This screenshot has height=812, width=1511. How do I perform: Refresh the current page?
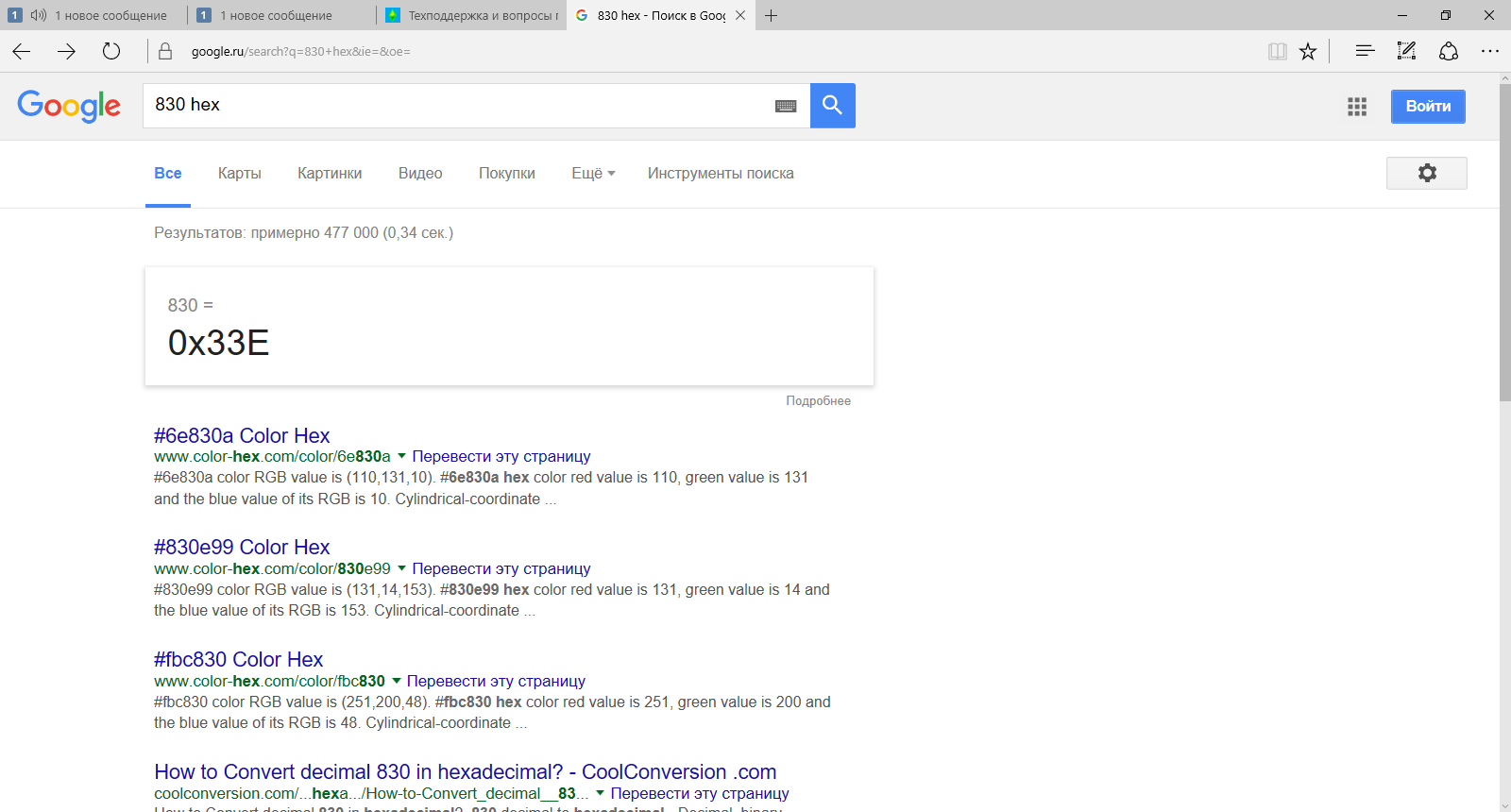pyautogui.click(x=111, y=51)
